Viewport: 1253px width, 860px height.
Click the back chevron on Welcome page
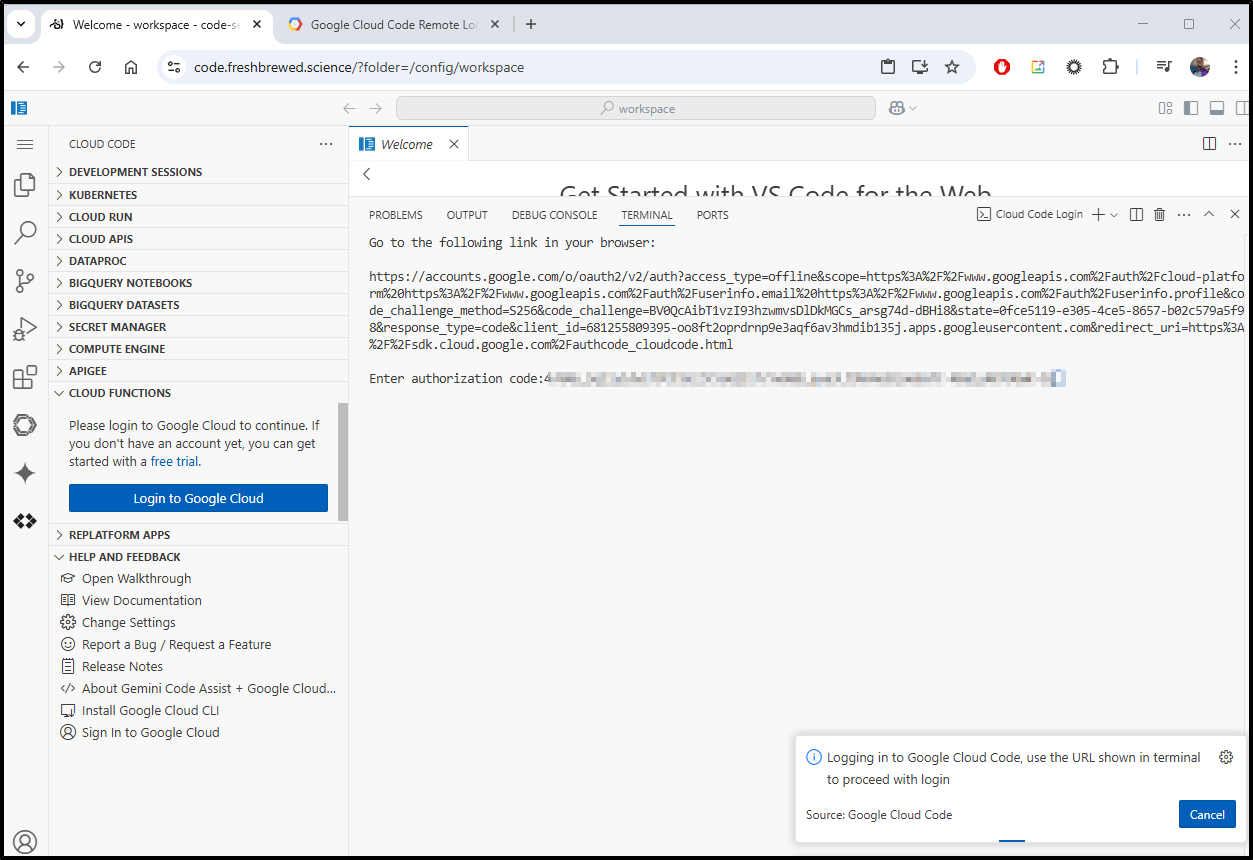(x=367, y=174)
